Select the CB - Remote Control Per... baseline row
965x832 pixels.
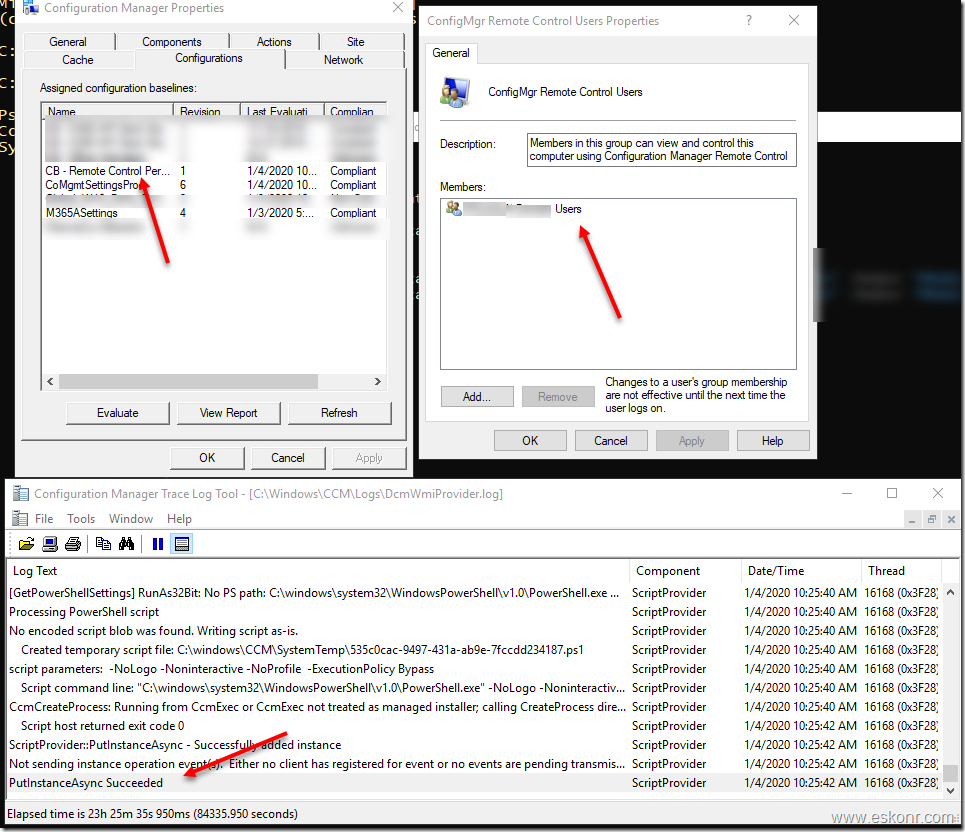coord(215,171)
